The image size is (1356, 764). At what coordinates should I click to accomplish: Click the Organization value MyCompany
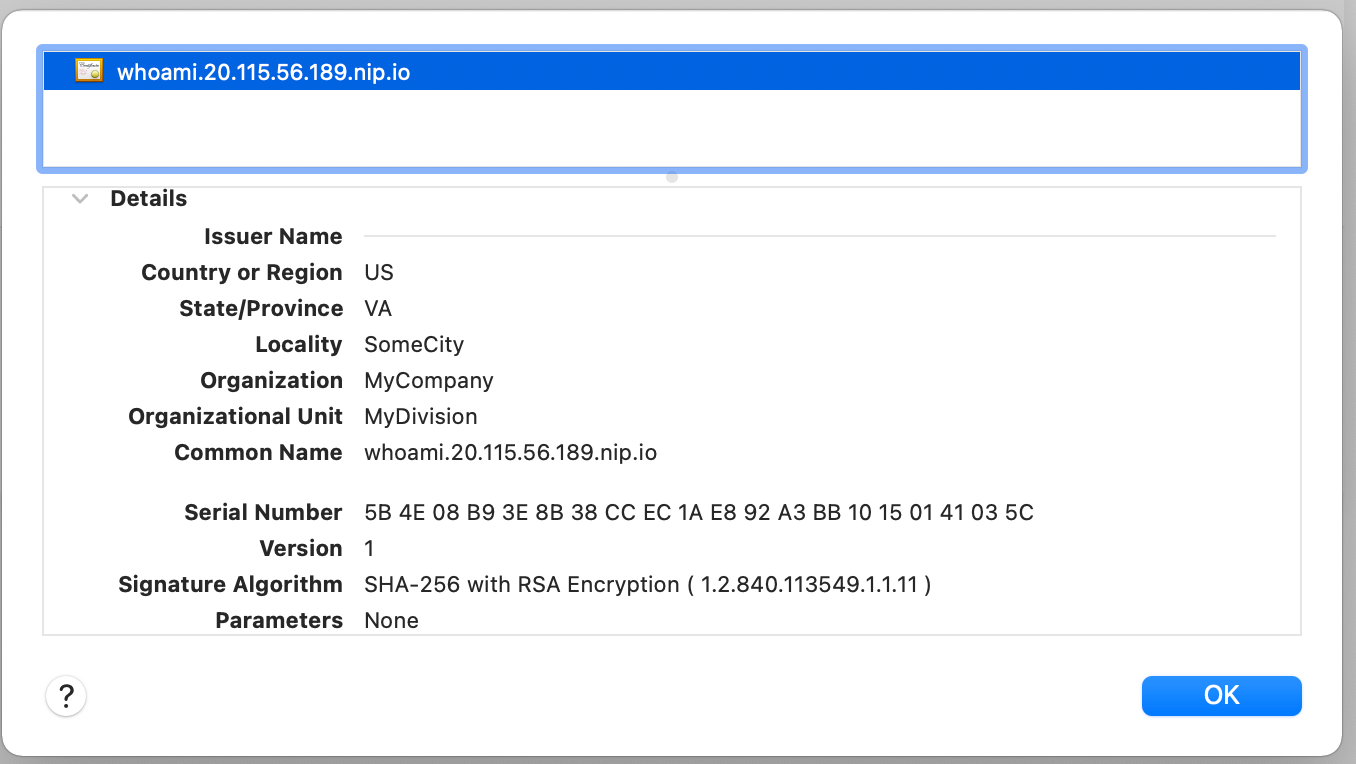tap(429, 381)
